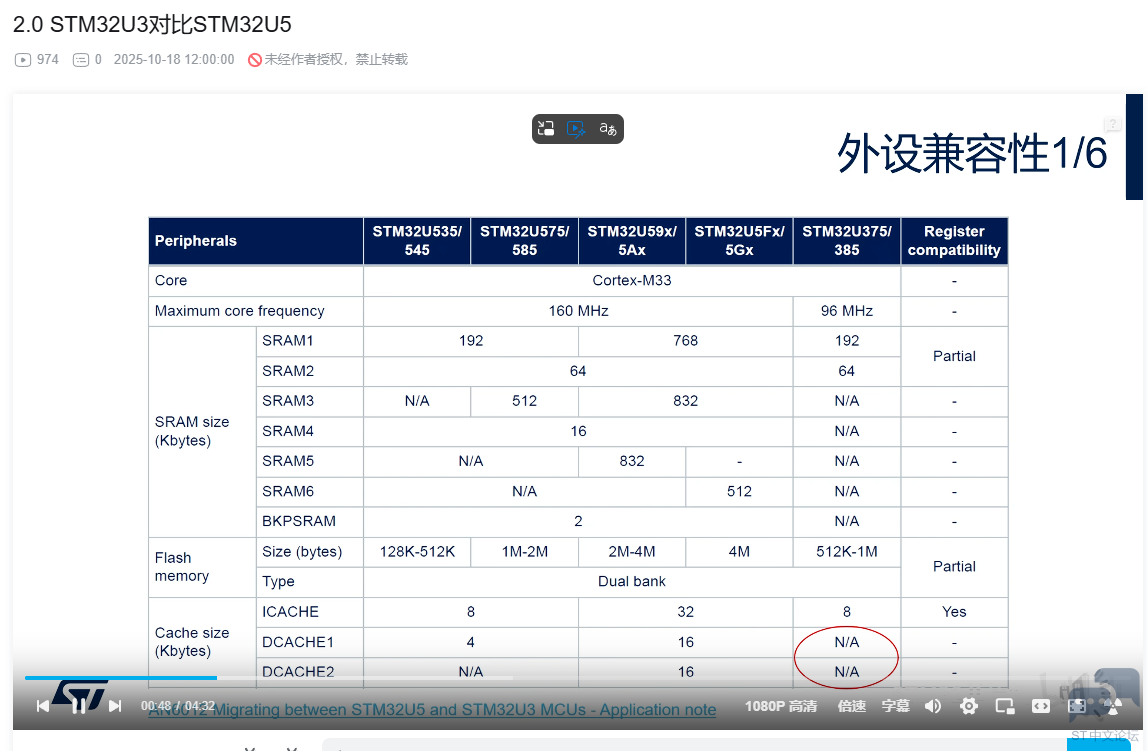Click the blue video enhance icon
The height and width of the screenshot is (751, 1148).
(x=576, y=128)
